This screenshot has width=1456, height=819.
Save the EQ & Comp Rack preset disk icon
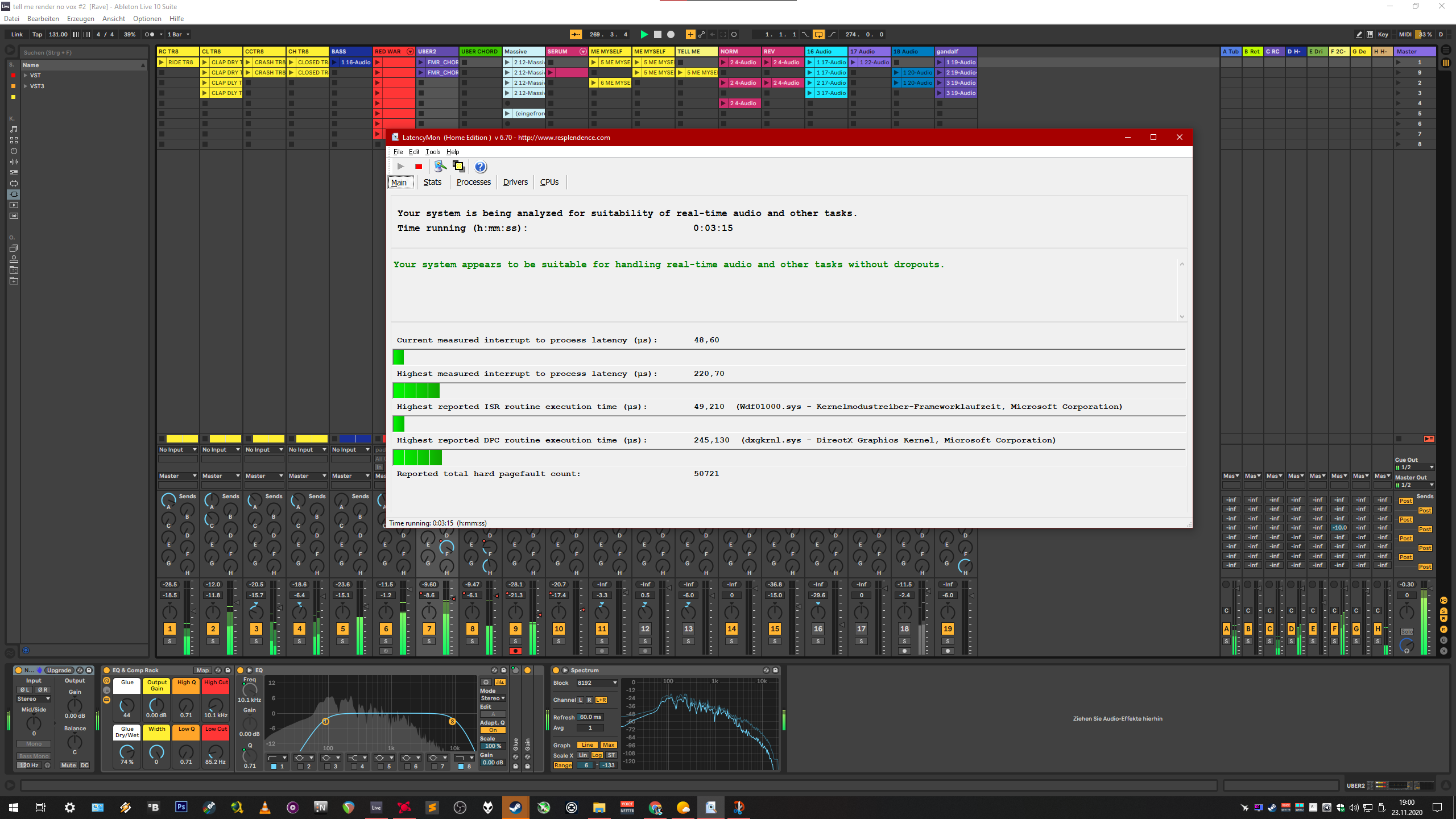click(x=227, y=670)
